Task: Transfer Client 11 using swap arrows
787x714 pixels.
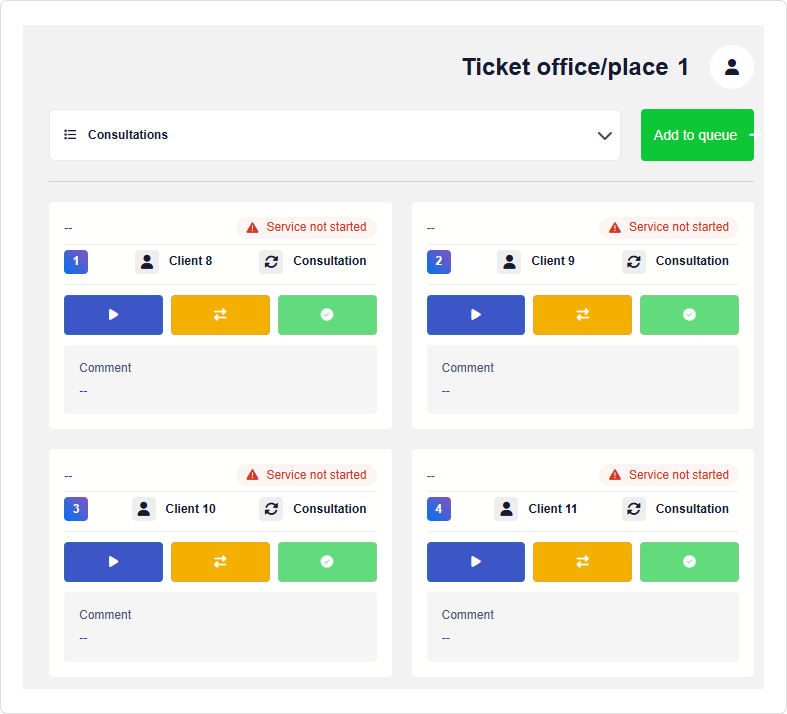Action: coord(582,562)
